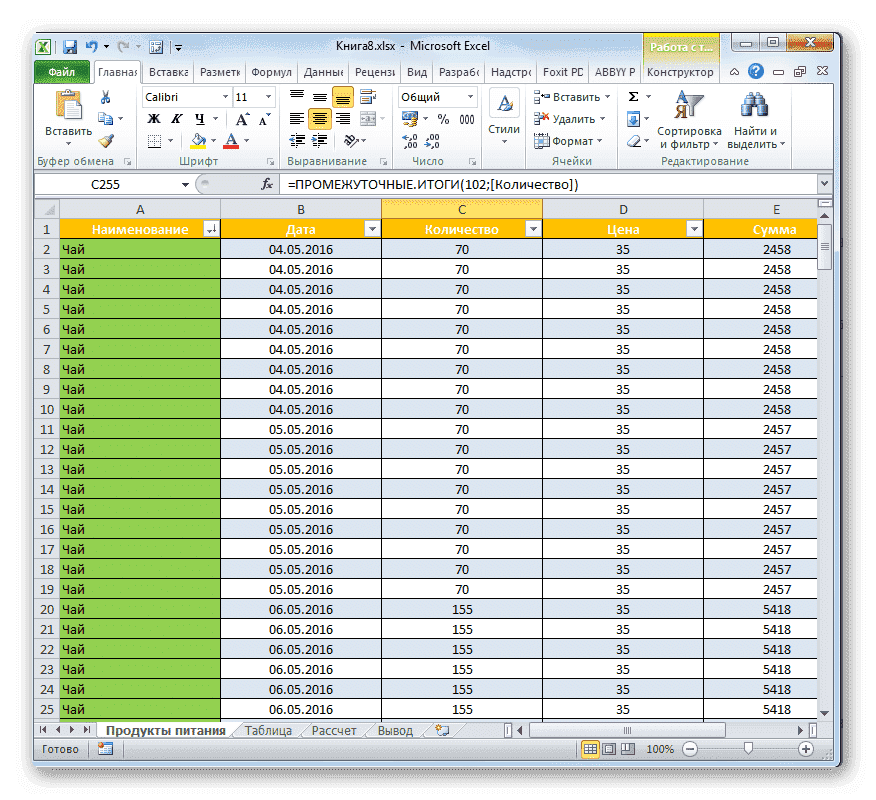Open the Дата column filter

(x=372, y=229)
